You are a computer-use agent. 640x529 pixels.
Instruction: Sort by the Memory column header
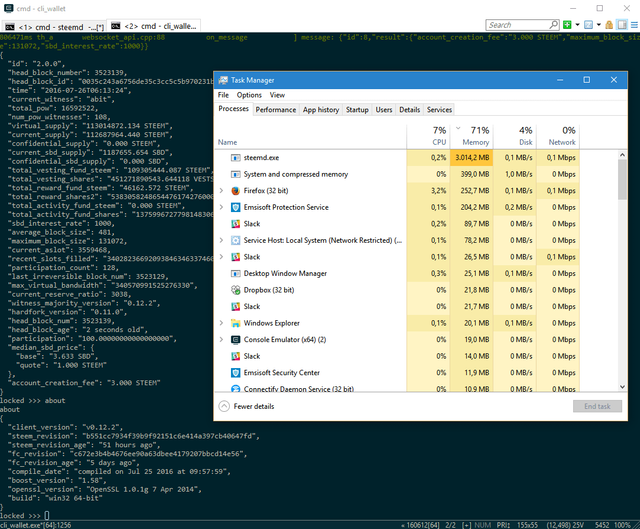click(x=471, y=136)
